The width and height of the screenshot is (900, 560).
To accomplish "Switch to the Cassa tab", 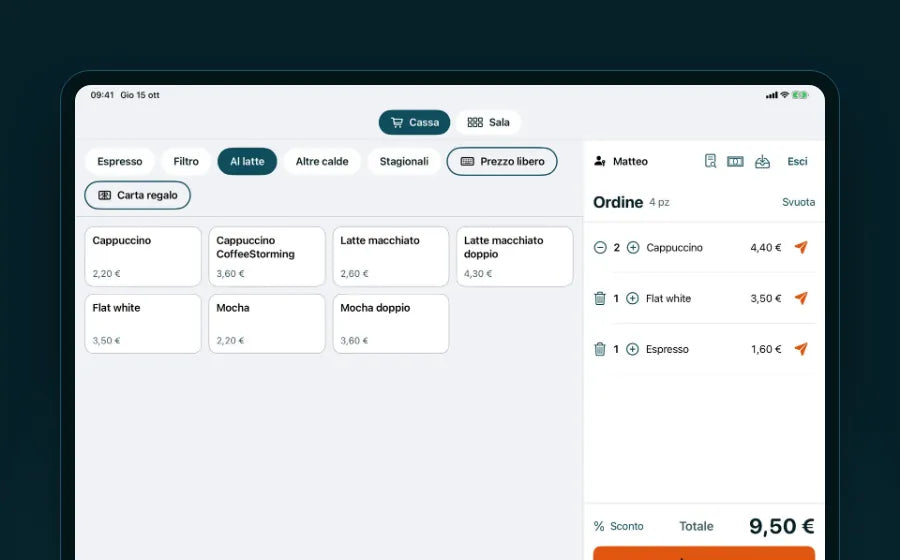I will coord(414,122).
